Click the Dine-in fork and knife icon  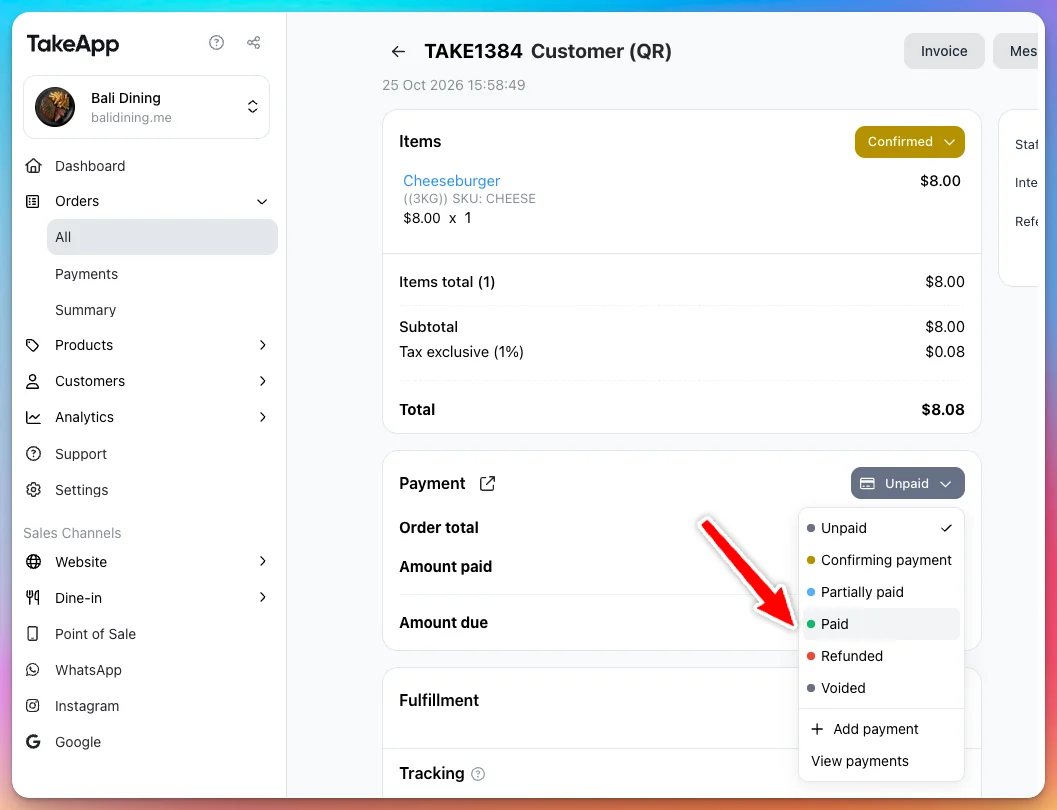pos(32,597)
